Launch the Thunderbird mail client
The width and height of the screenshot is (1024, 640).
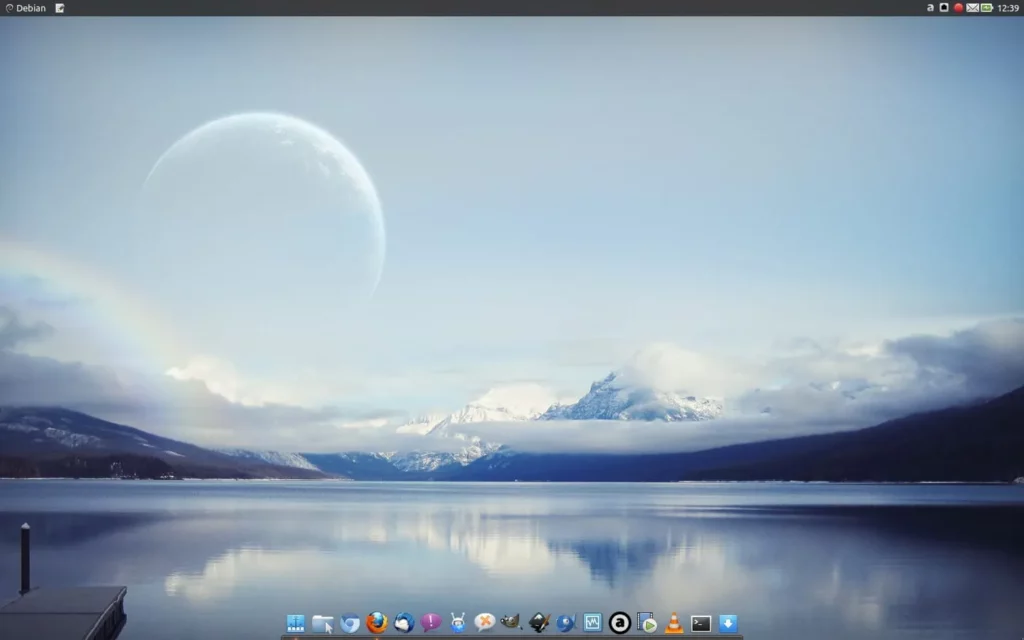pos(403,623)
